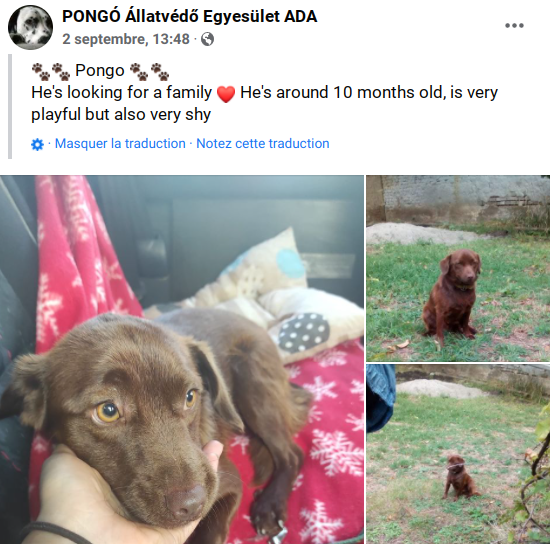Click Notez cette traduction link
Screen dimensions: 550x544
click(263, 143)
